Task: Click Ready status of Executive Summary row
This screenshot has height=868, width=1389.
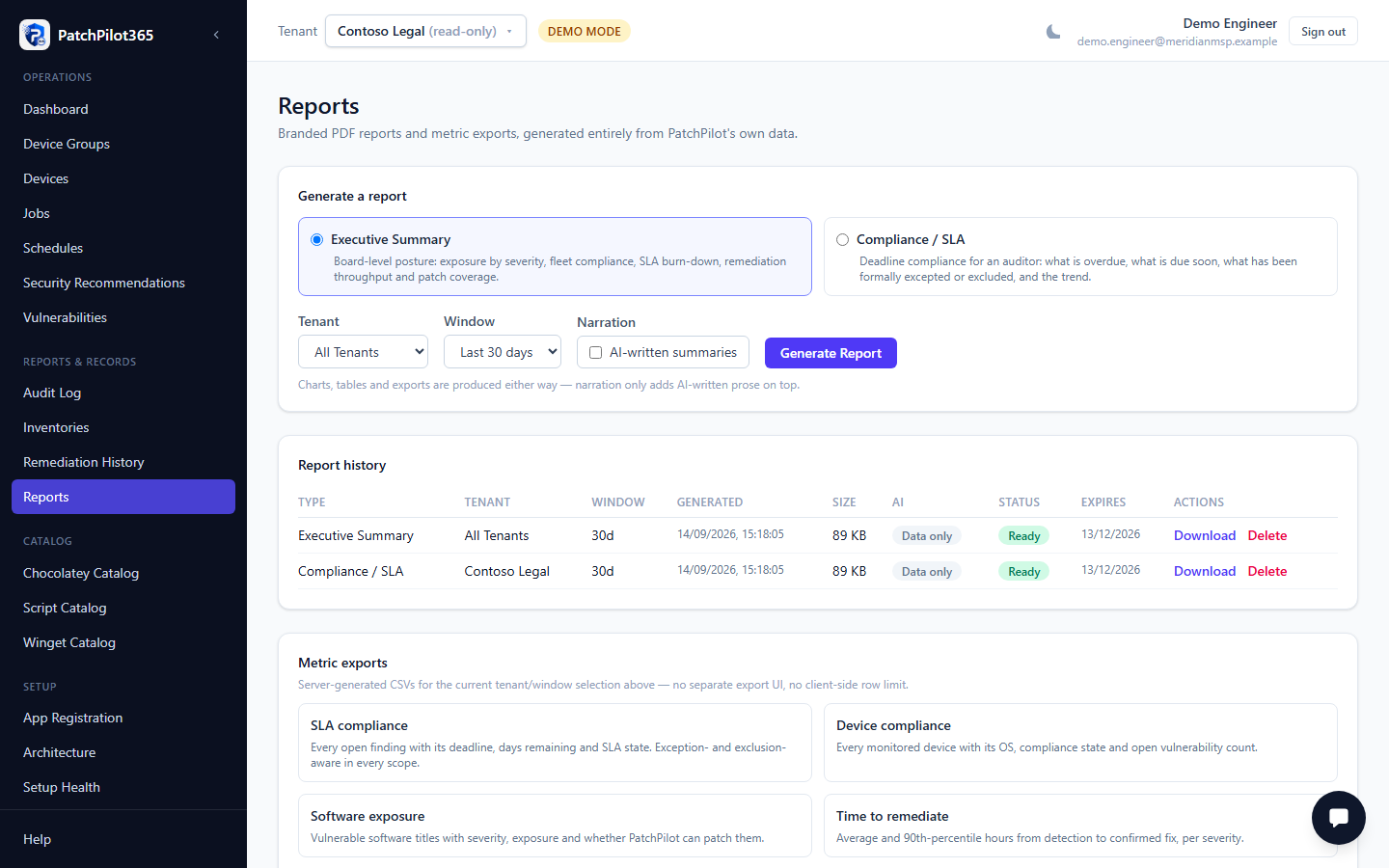Action: (1023, 536)
